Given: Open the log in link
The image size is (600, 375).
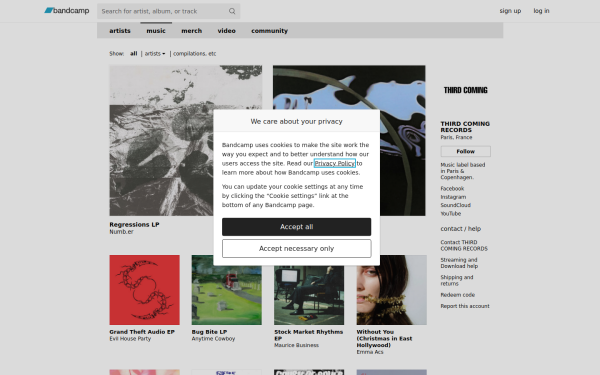Looking at the screenshot, I should click(x=541, y=11).
